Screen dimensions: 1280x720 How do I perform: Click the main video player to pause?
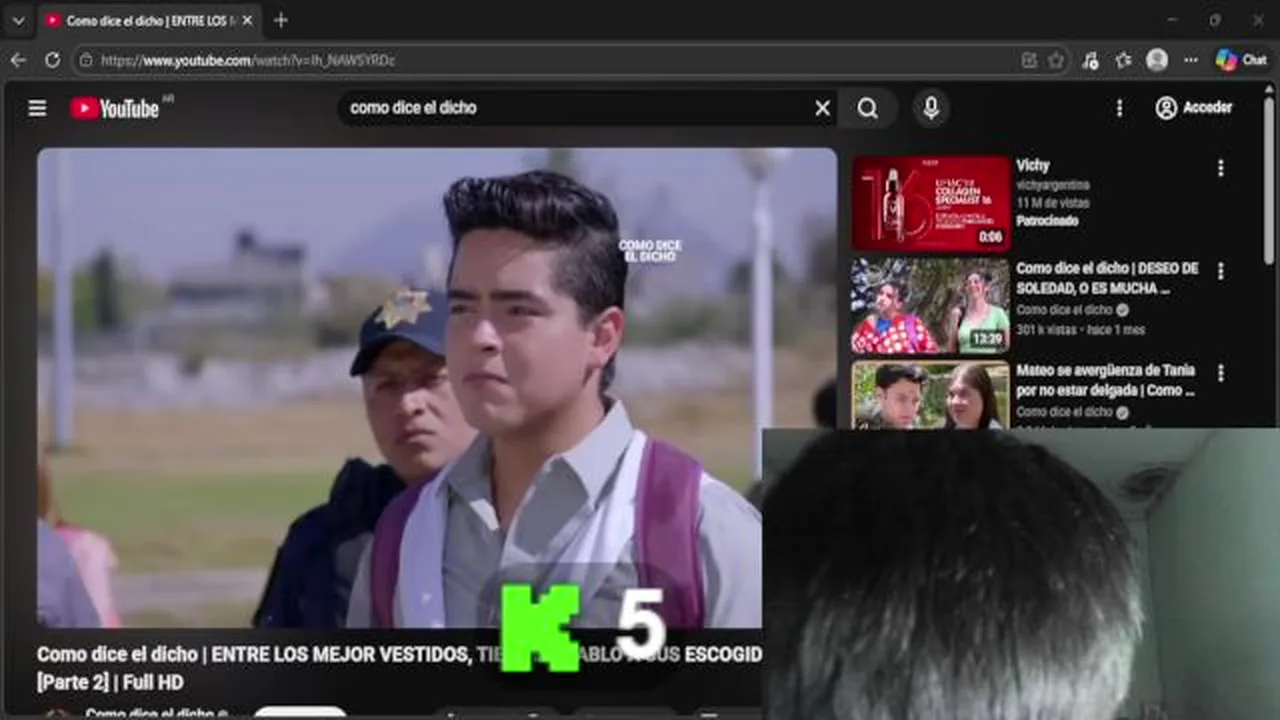pyautogui.click(x=437, y=388)
